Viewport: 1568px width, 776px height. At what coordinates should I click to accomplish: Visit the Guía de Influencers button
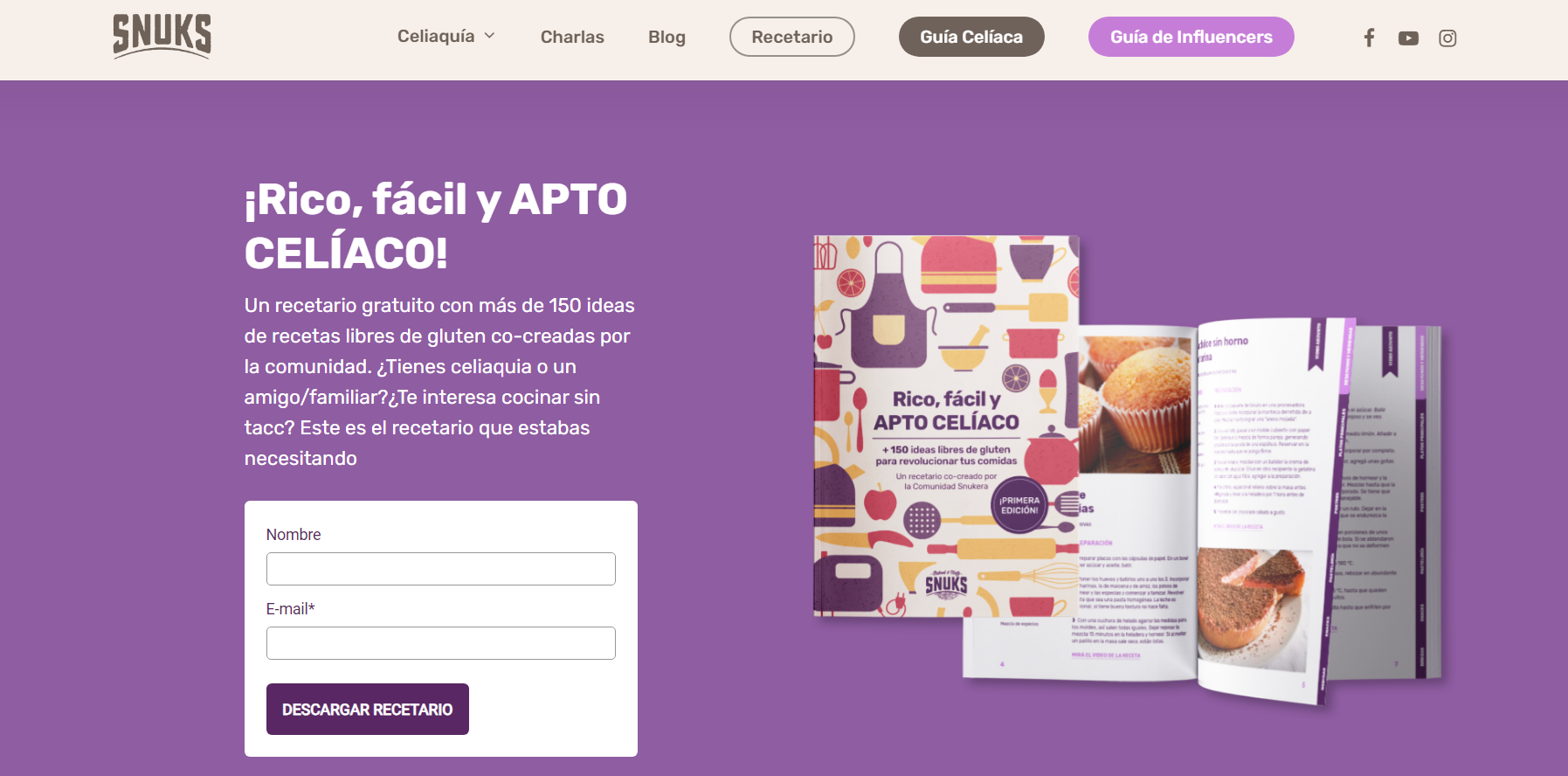pos(1192,37)
